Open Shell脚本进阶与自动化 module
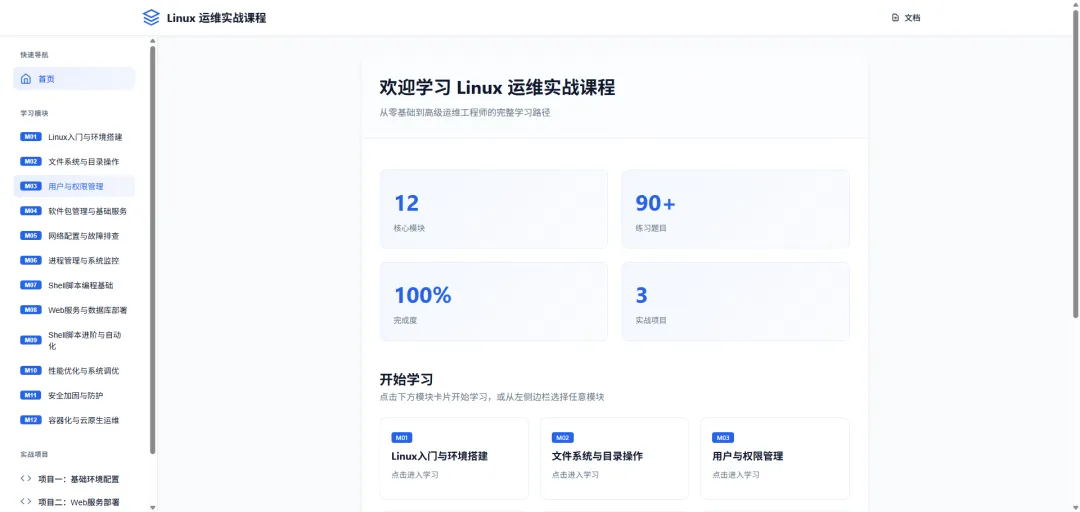The height and width of the screenshot is (512, 1080). [74, 340]
